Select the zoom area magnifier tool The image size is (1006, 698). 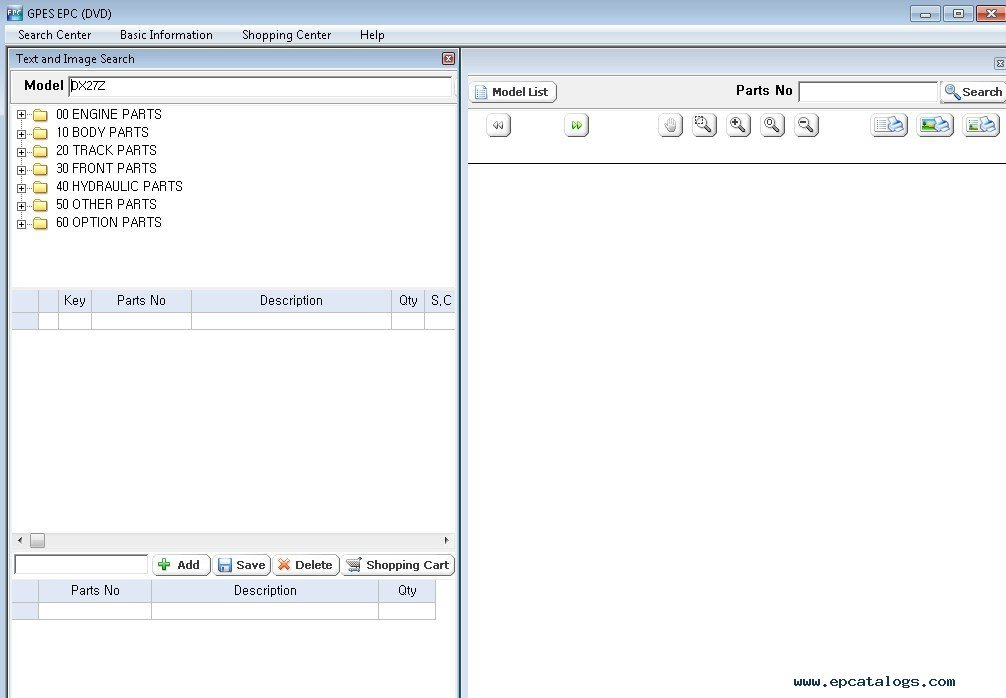704,125
